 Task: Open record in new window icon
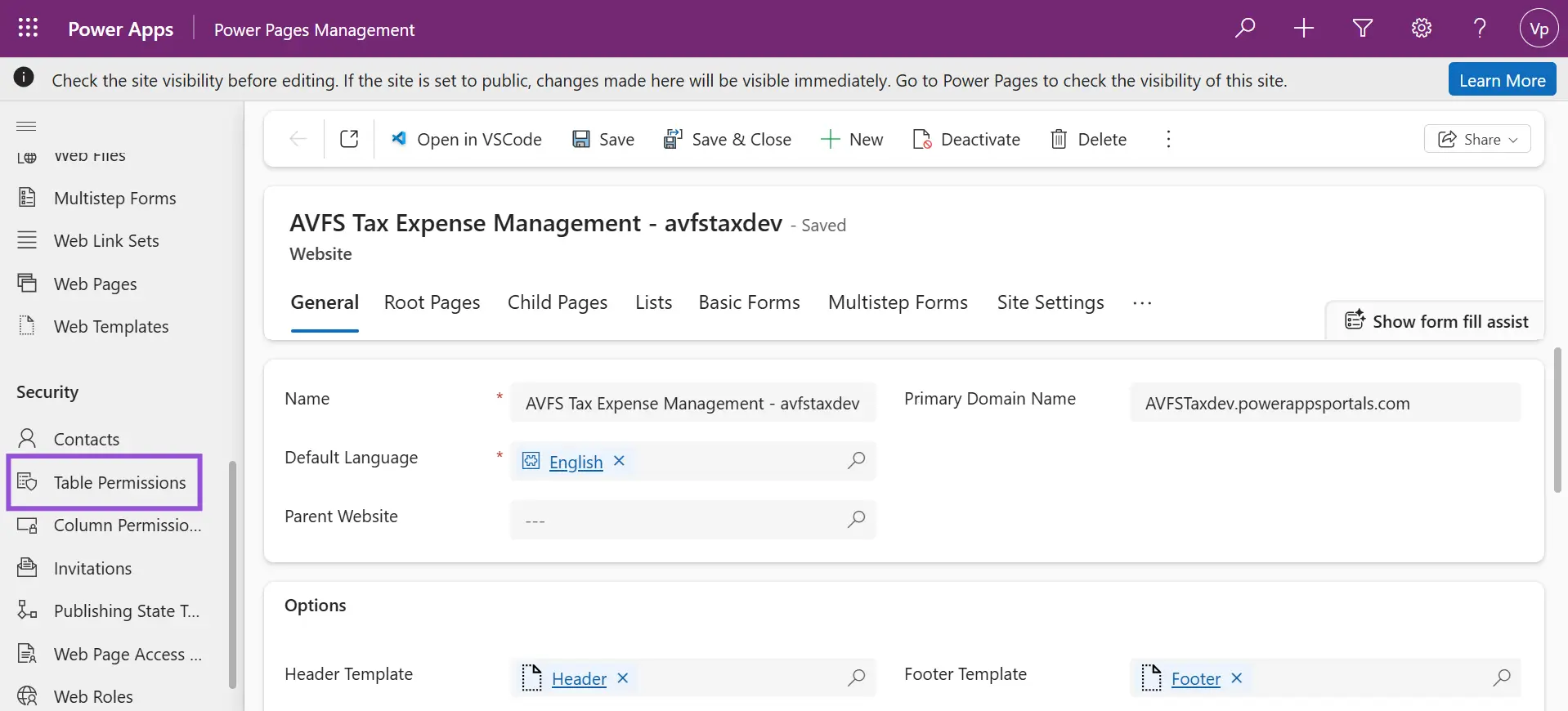coord(349,139)
